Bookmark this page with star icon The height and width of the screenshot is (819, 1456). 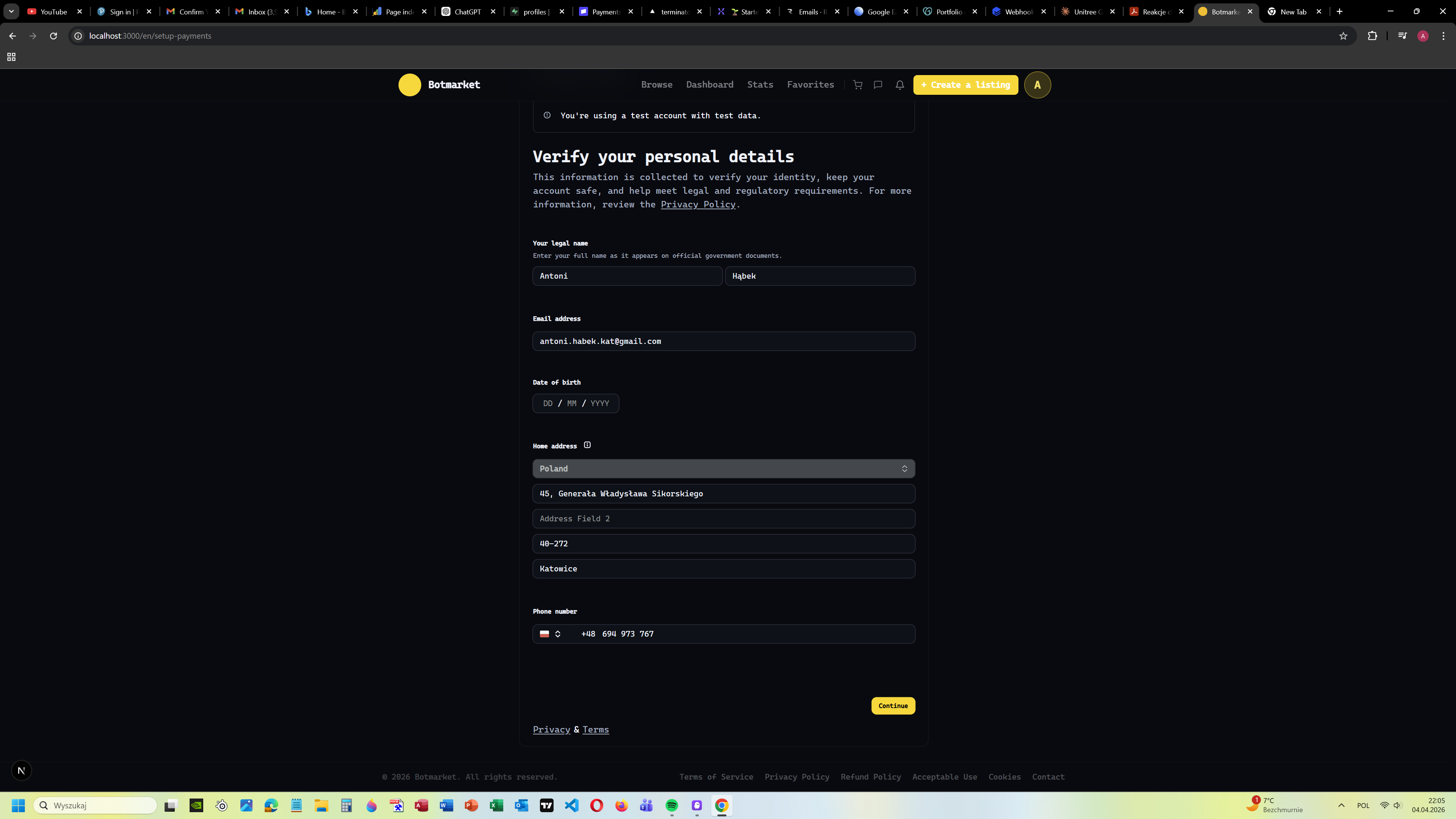(1343, 36)
